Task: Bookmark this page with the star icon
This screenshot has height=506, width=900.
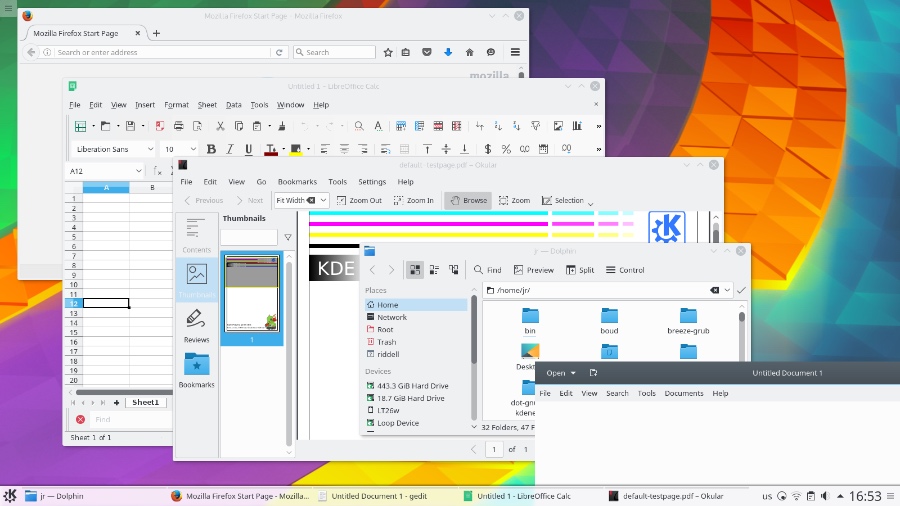Action: tap(388, 52)
